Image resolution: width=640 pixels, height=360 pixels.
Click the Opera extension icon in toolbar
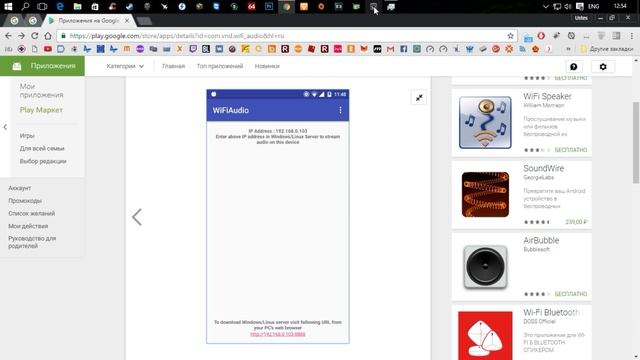(x=541, y=36)
